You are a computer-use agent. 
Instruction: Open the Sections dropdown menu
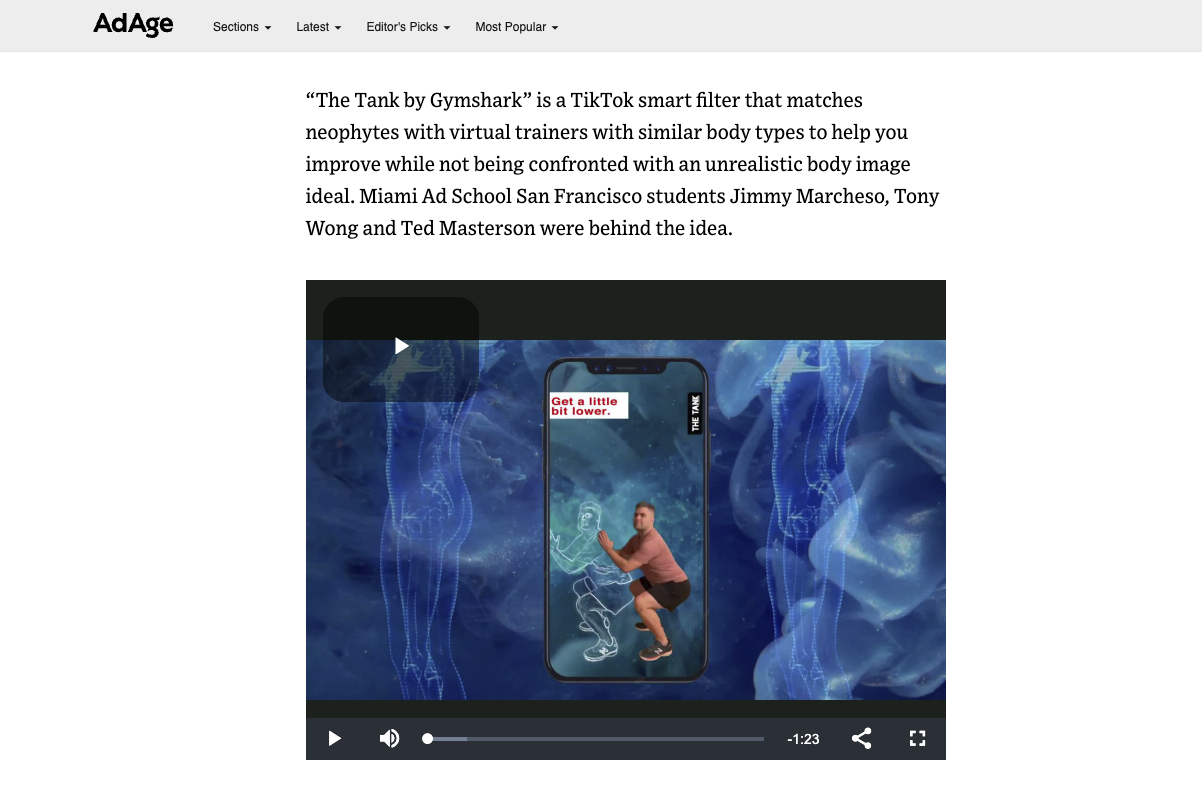(242, 27)
